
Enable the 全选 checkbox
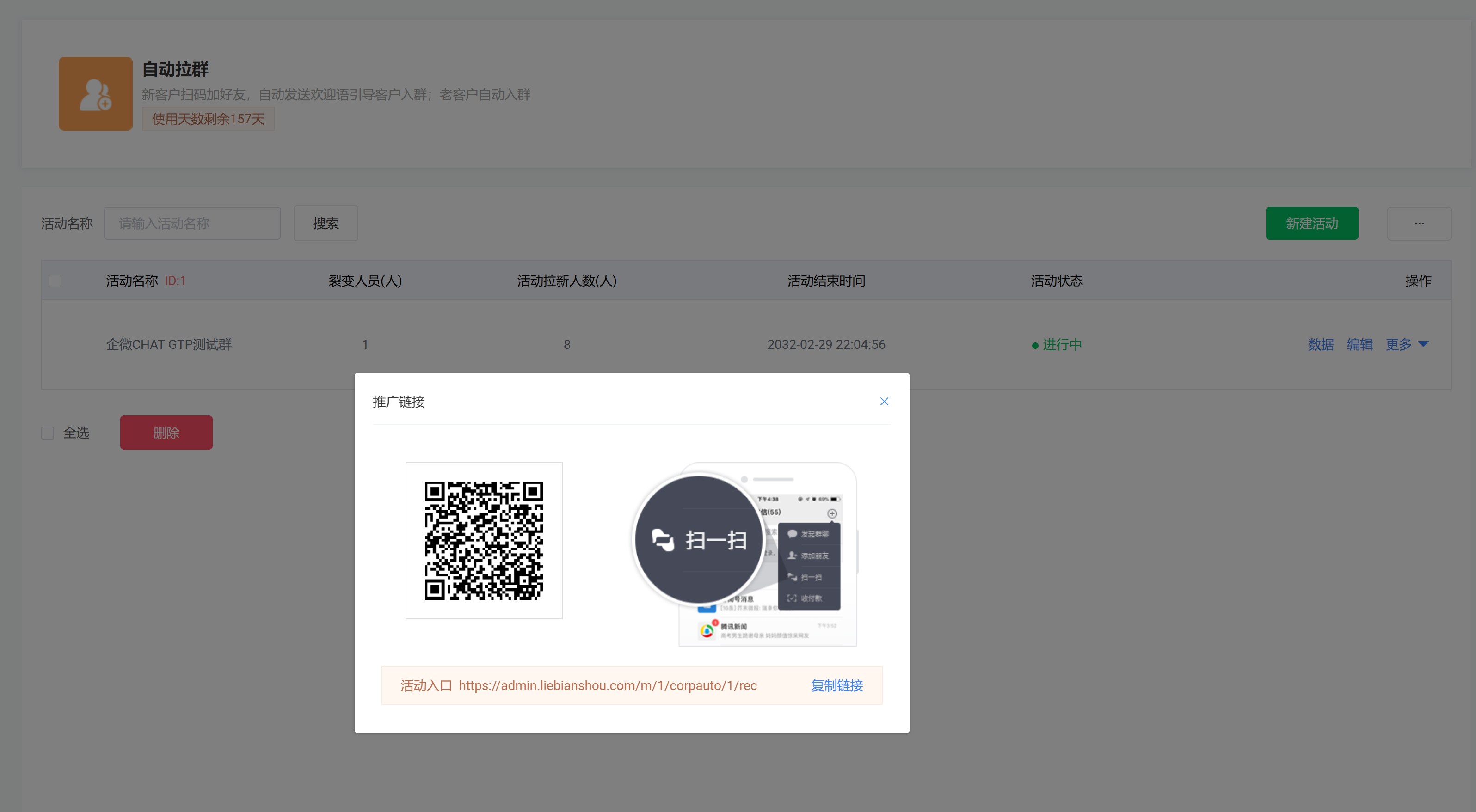[x=47, y=432]
